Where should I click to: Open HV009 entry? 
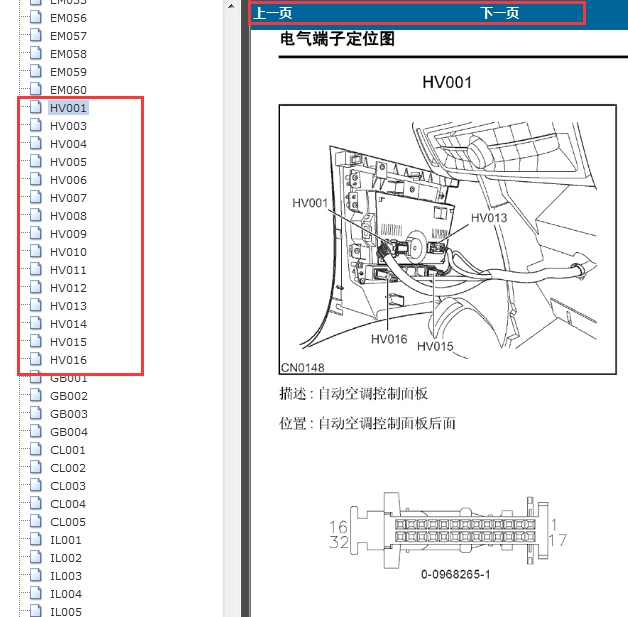68,234
